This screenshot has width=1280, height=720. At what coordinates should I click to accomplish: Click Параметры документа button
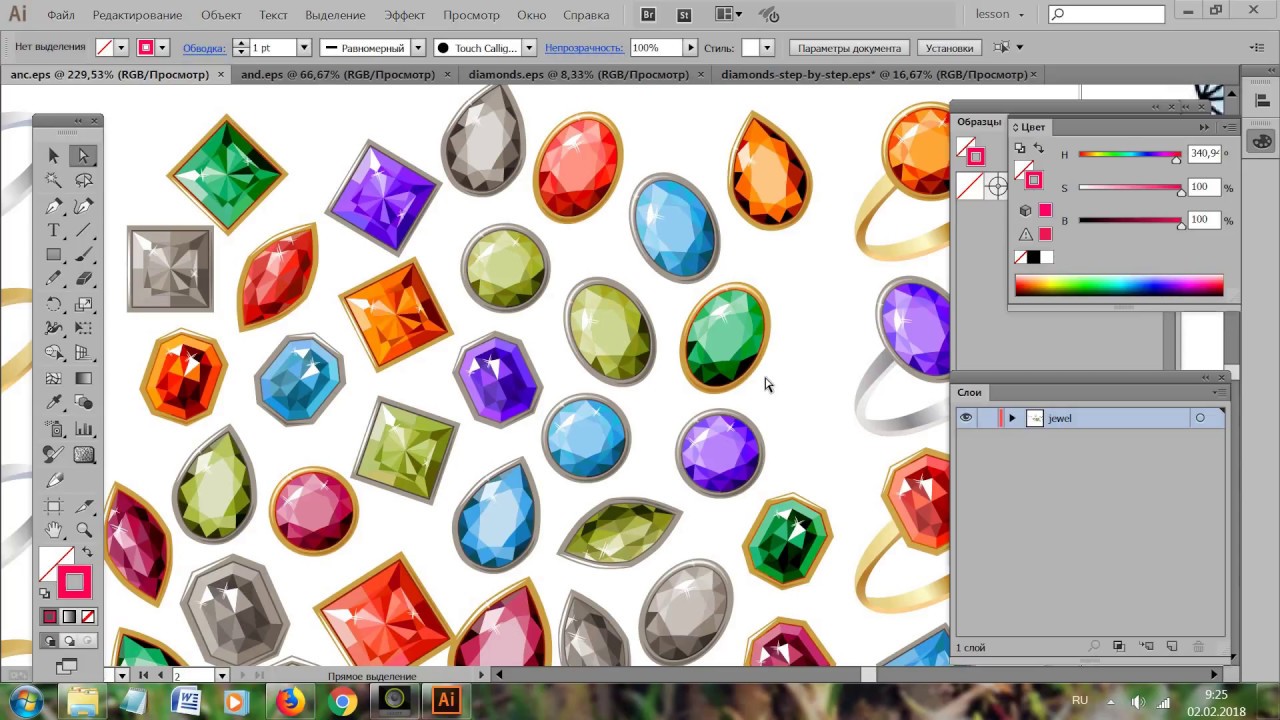pyautogui.click(x=849, y=48)
